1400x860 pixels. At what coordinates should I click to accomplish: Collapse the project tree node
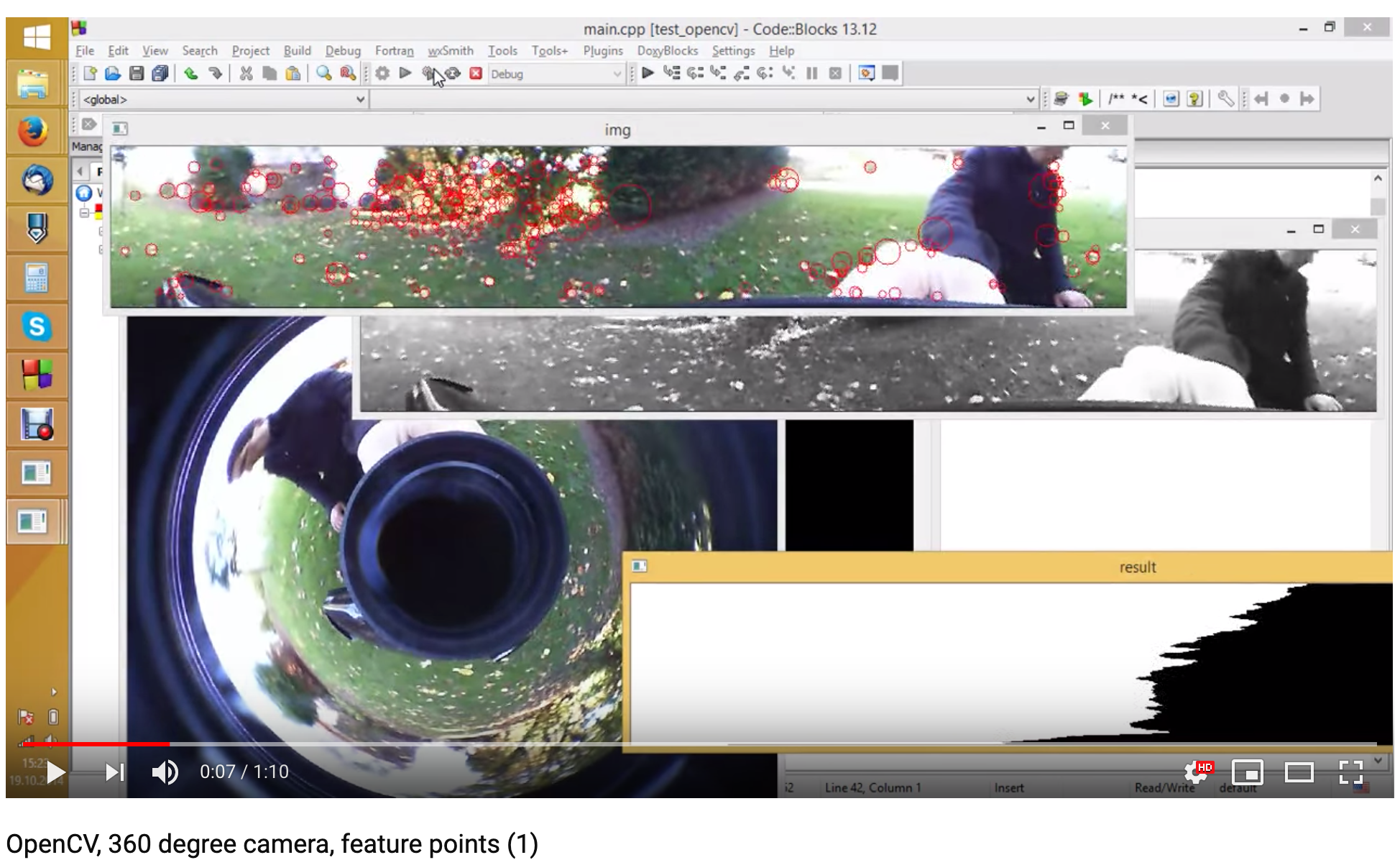85,213
